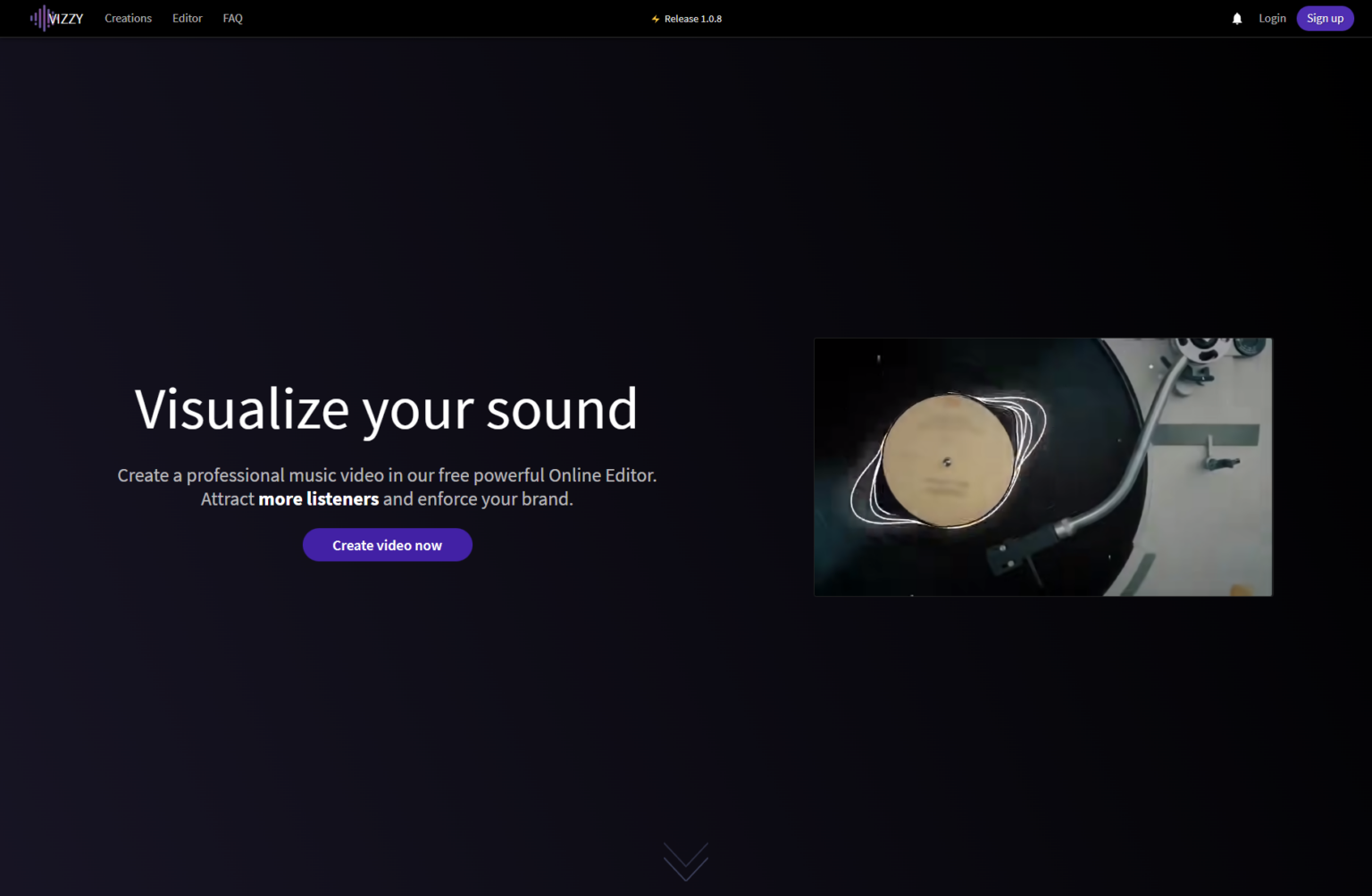
Task: Navigate to the Editor section
Action: coord(187,18)
